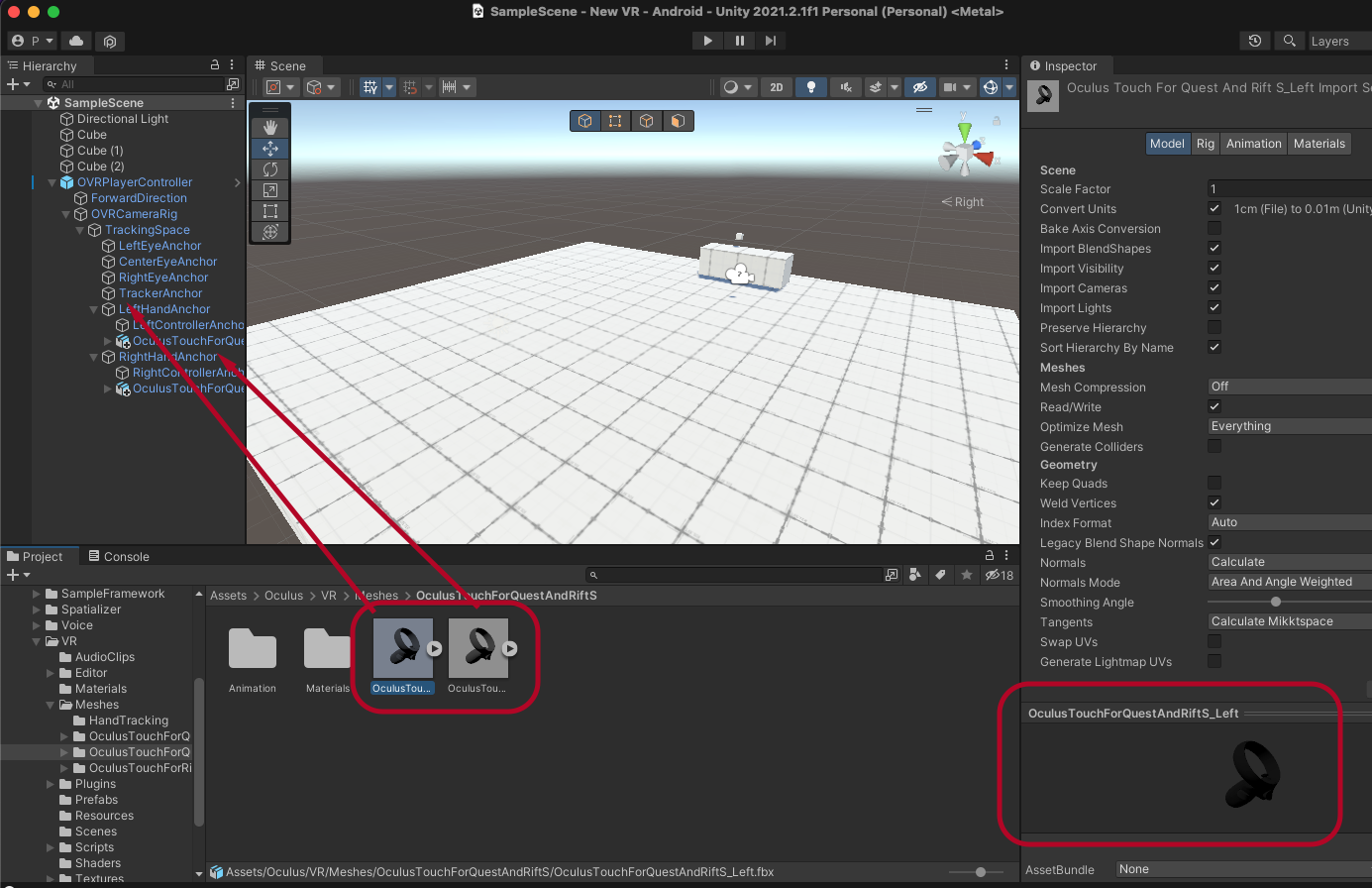This screenshot has width=1372, height=888.
Task: Choose Edge selection mode in scene overlay
Action: [647, 121]
